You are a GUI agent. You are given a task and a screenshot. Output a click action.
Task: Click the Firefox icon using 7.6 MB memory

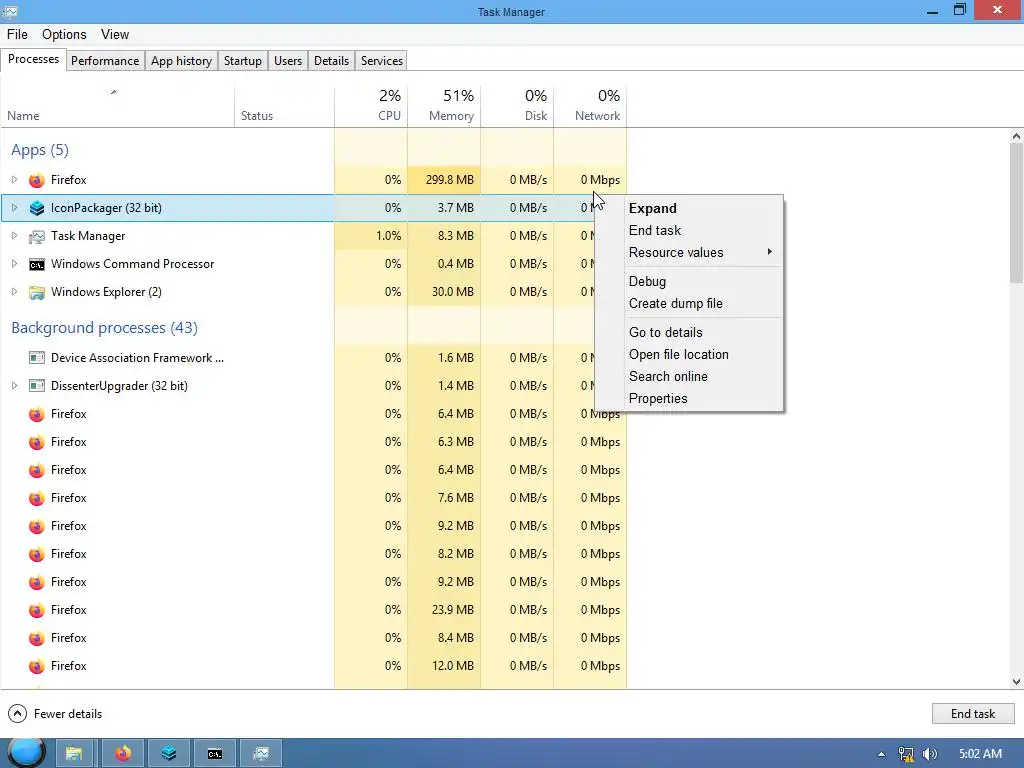click(37, 498)
